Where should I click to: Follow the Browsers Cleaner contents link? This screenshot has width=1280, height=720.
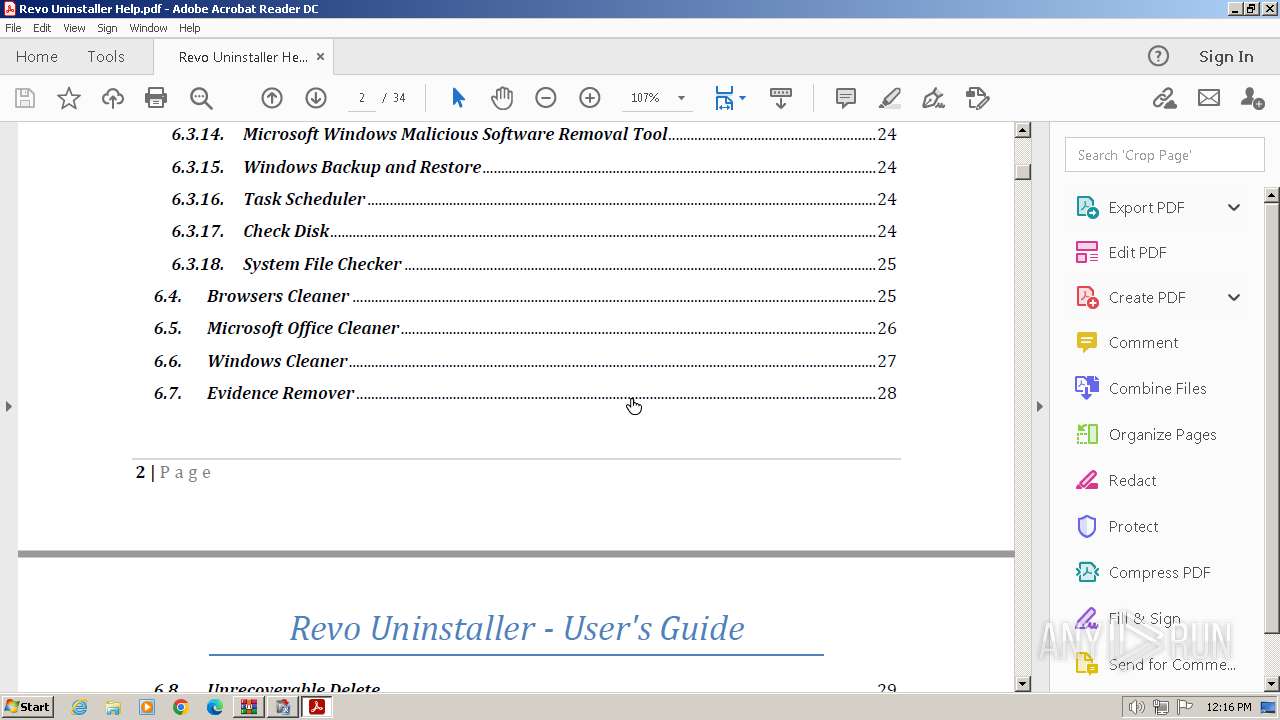[x=525, y=296]
